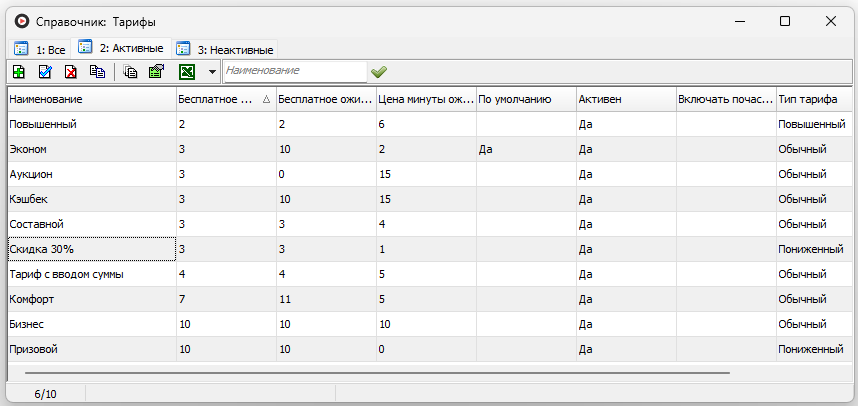Click the Бесплатное column header with sort arrow

(x=226, y=100)
